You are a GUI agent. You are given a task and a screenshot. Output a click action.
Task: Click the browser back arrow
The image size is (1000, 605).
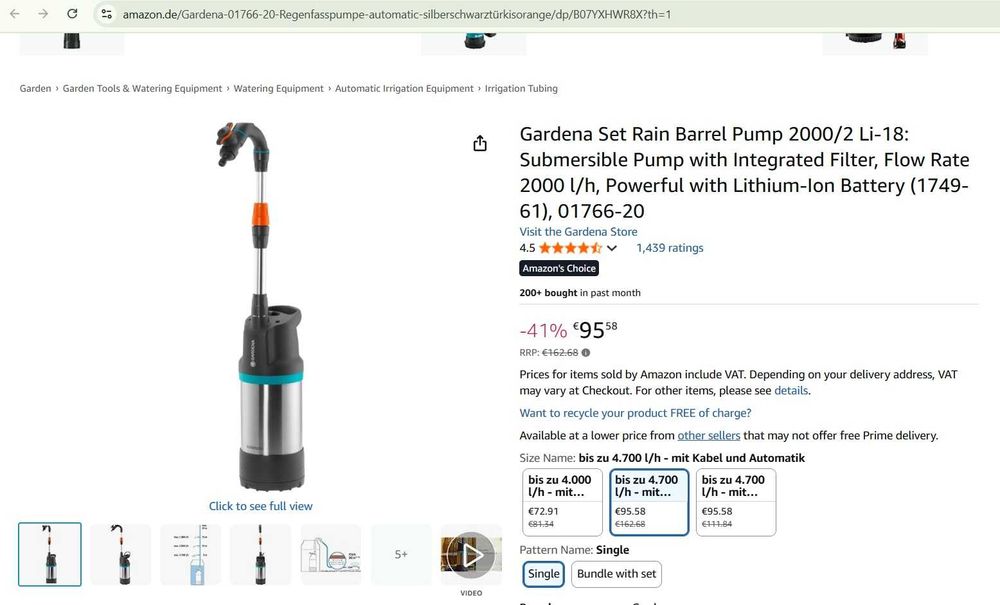(15, 13)
